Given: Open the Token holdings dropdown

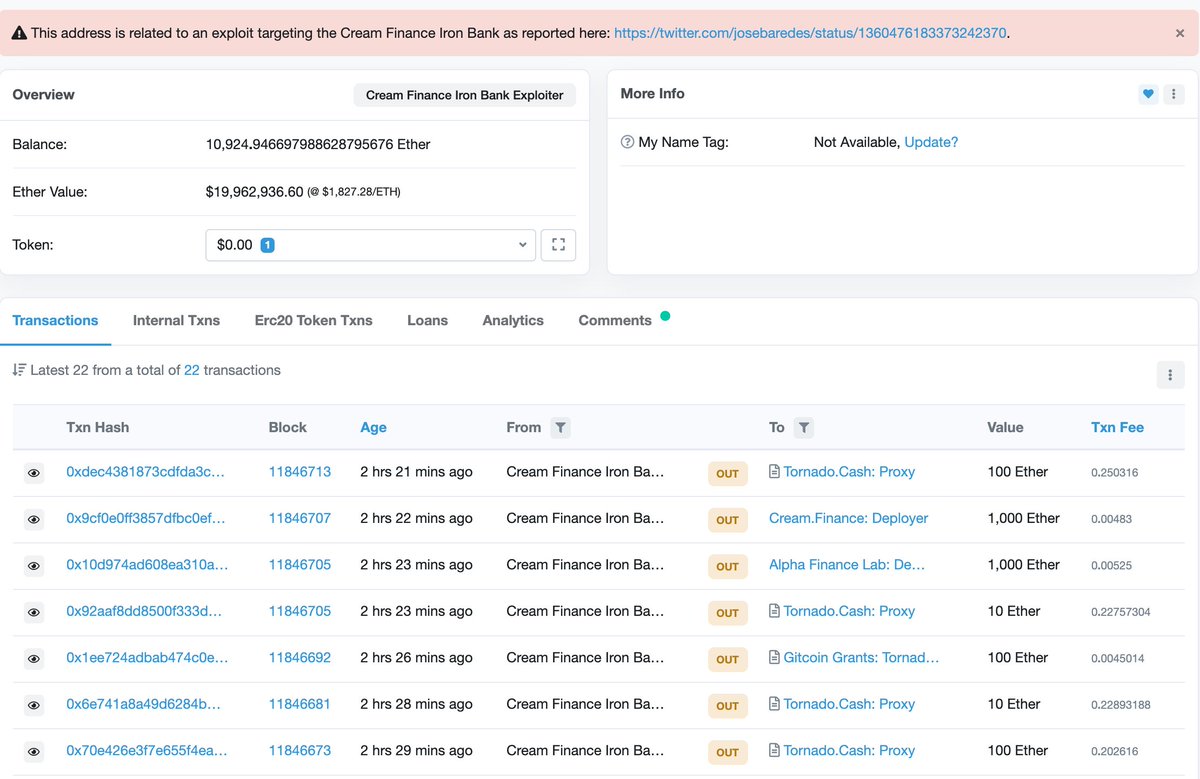Looking at the screenshot, I should 370,245.
